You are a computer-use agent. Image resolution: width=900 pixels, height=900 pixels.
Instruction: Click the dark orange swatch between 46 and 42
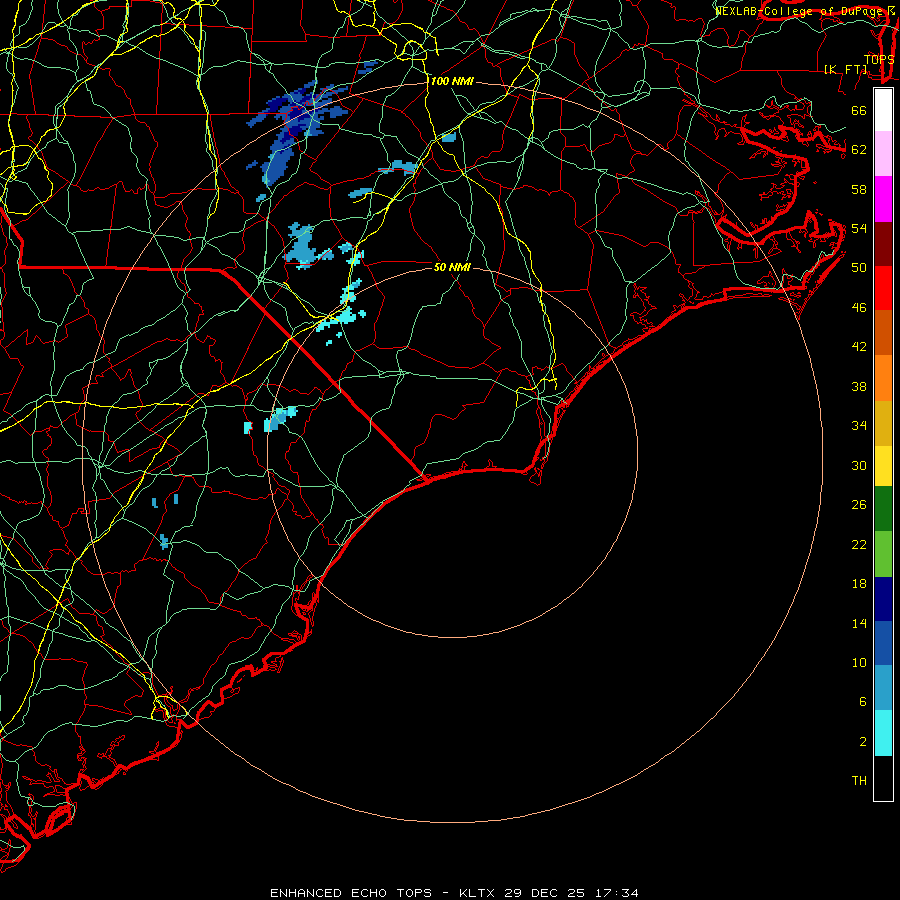883,332
